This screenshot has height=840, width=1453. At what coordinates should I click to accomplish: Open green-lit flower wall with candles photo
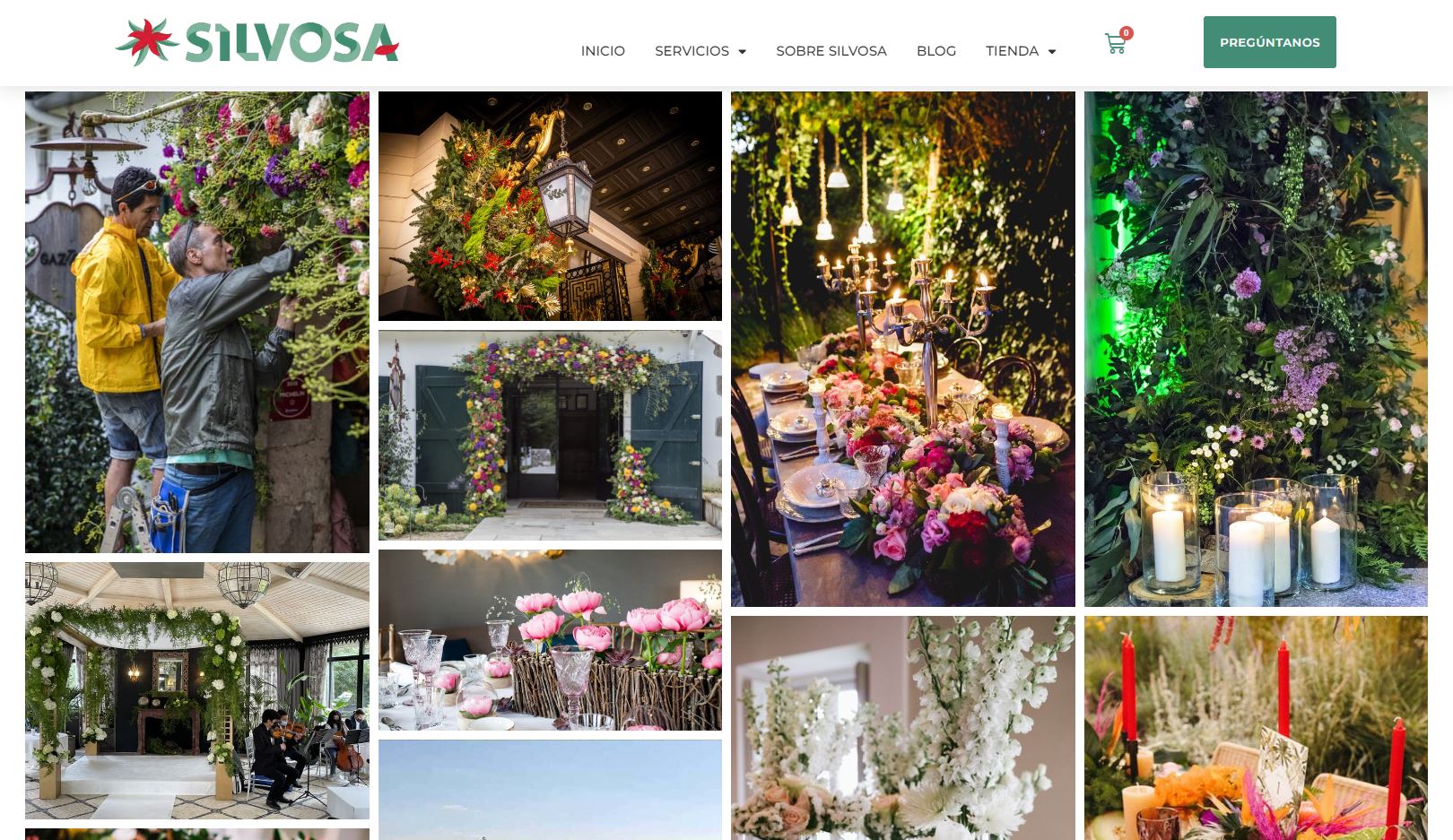click(1256, 349)
